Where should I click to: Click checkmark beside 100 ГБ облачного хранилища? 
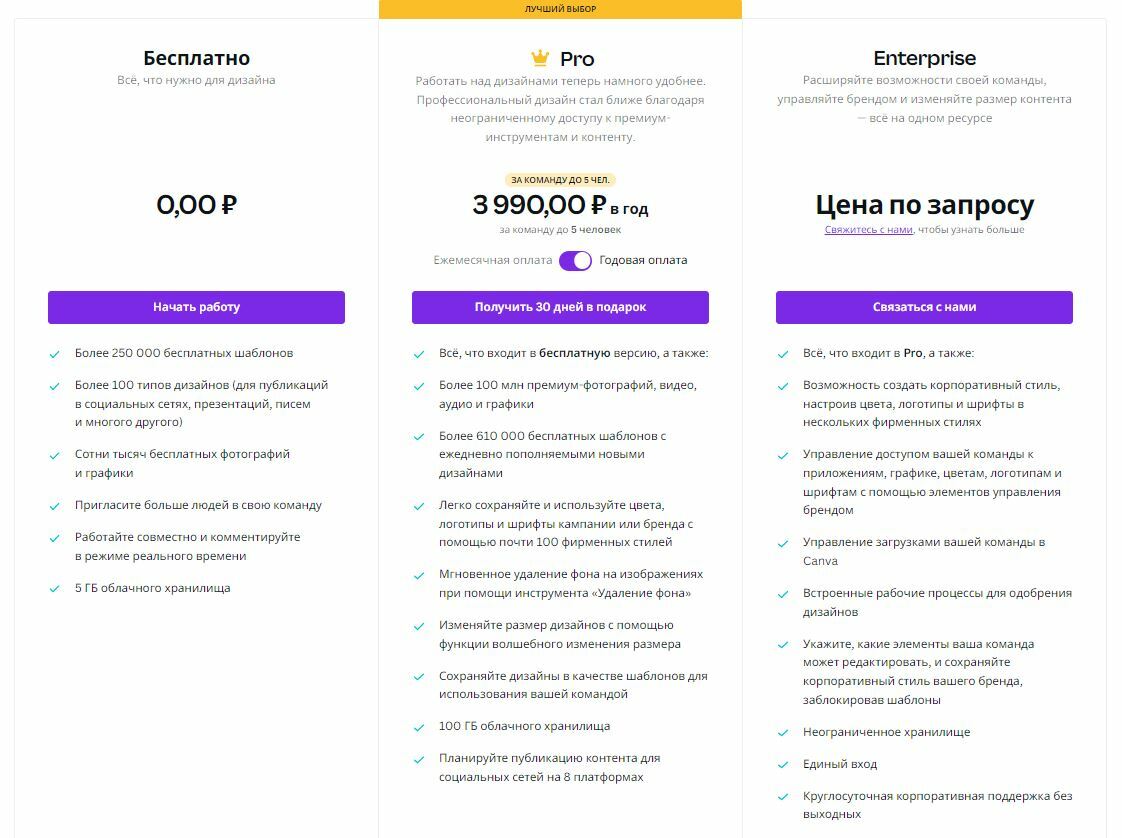(x=419, y=728)
